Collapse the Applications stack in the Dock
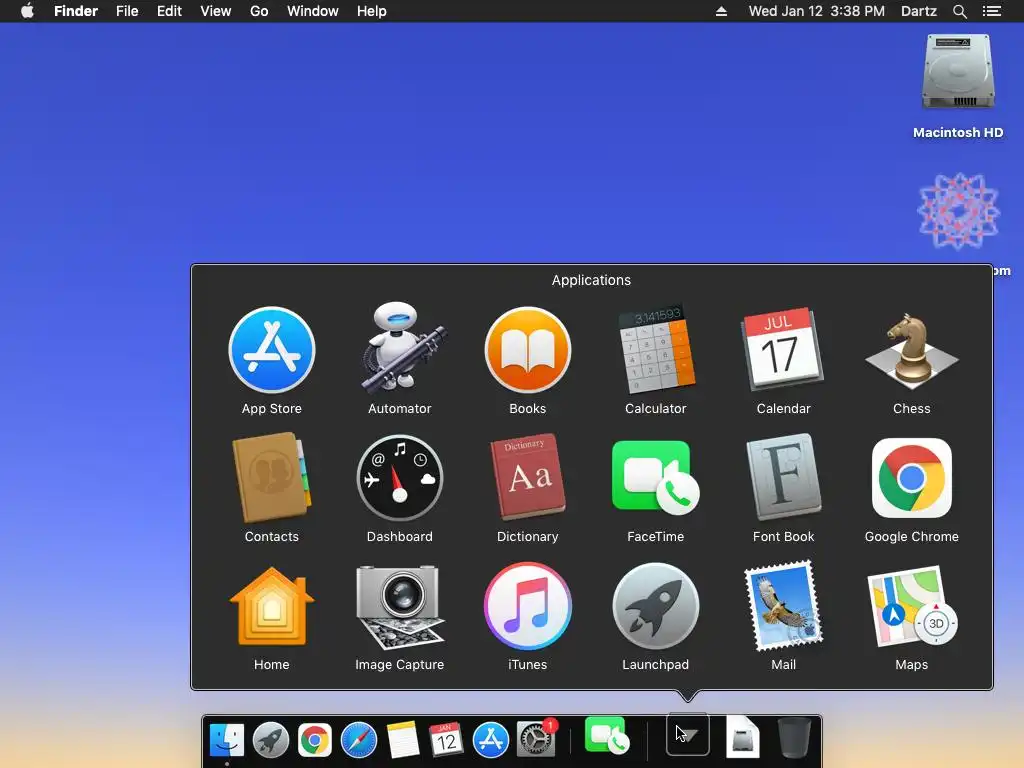 tap(688, 734)
